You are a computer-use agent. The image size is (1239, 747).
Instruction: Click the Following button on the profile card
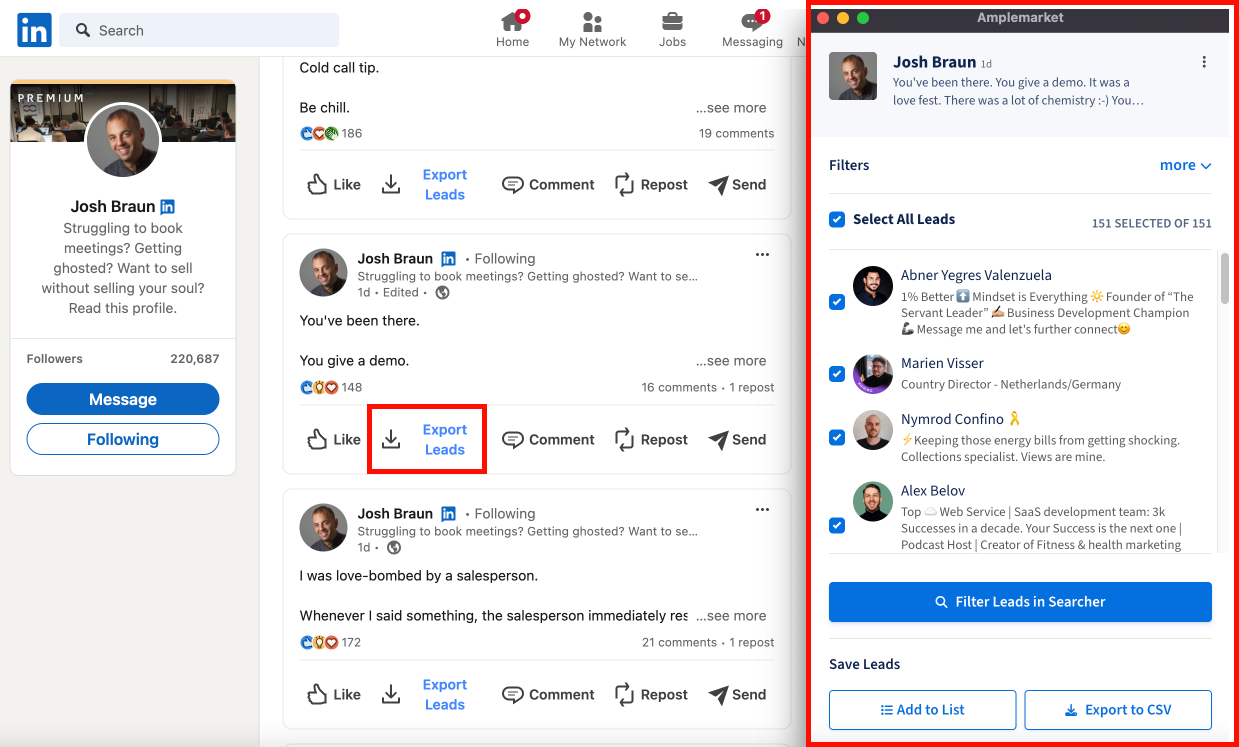[x=123, y=439]
